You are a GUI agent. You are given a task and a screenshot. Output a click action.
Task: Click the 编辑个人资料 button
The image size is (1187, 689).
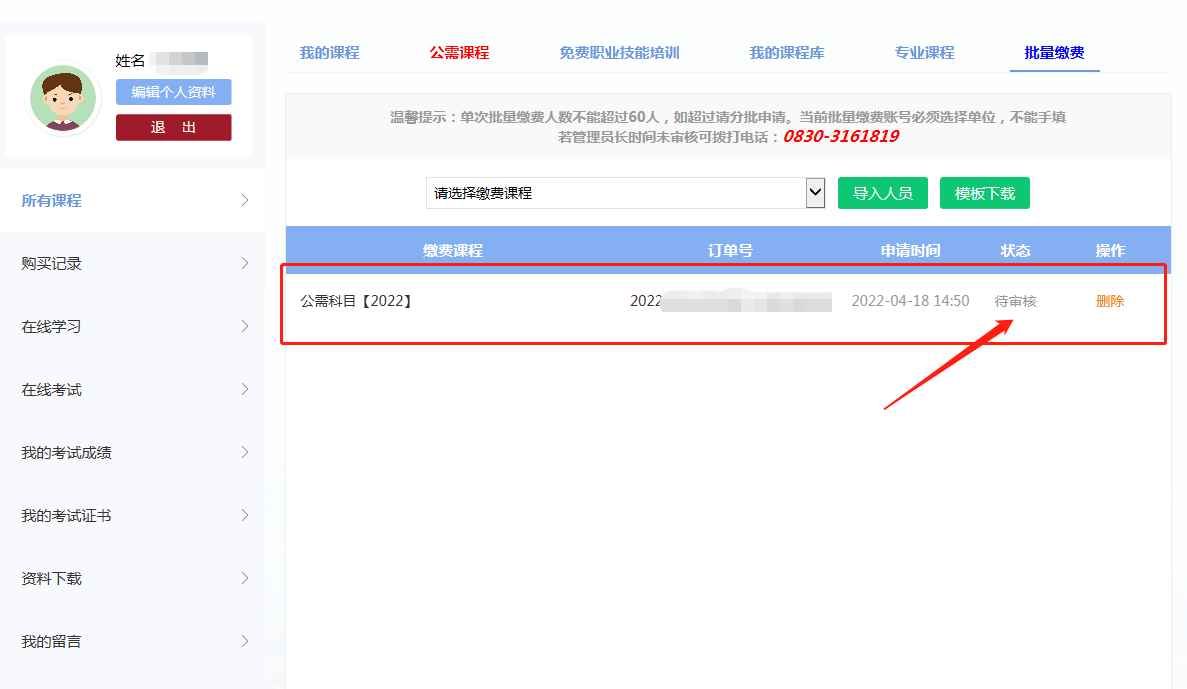coord(173,92)
